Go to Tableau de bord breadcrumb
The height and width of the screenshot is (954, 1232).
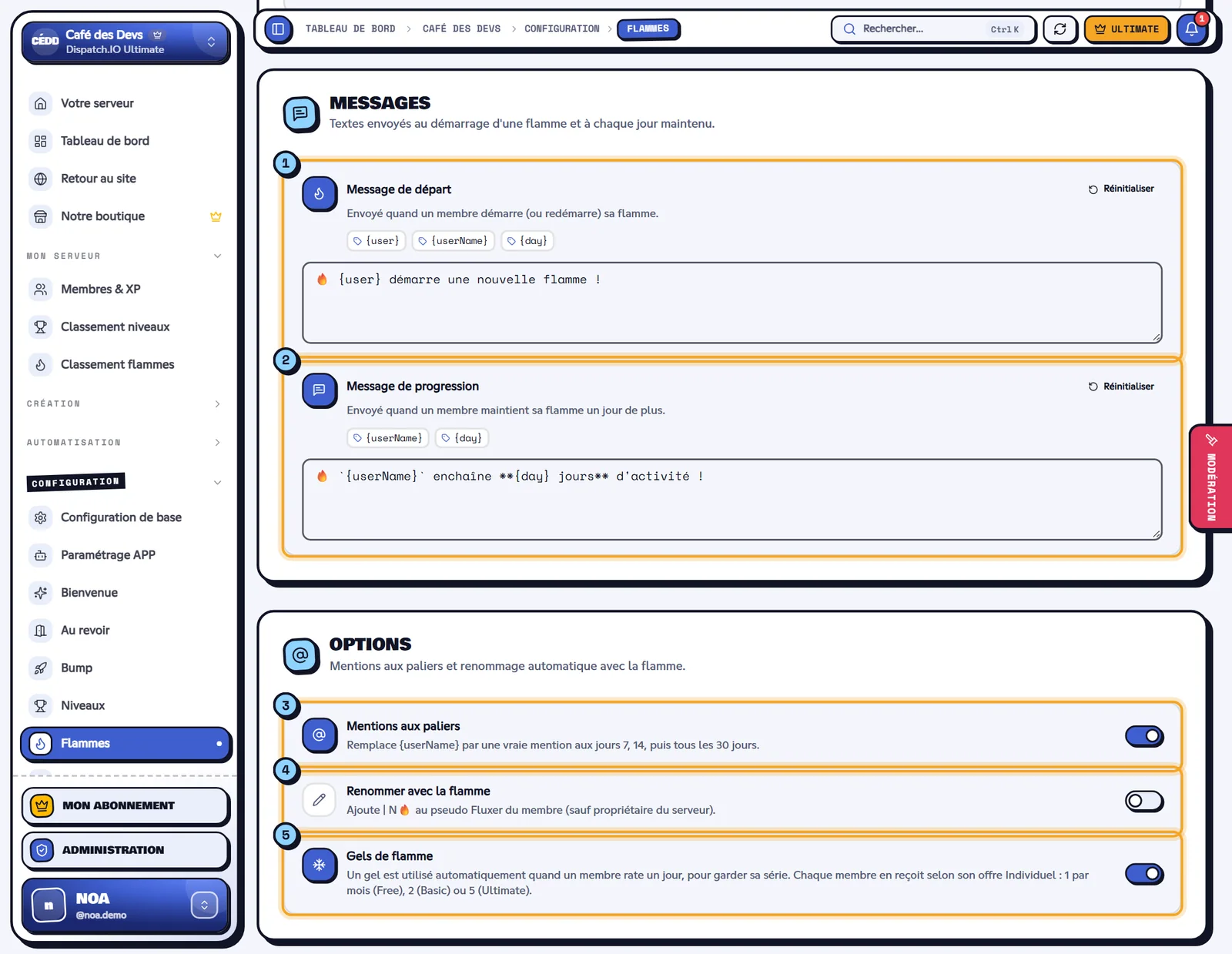point(350,29)
